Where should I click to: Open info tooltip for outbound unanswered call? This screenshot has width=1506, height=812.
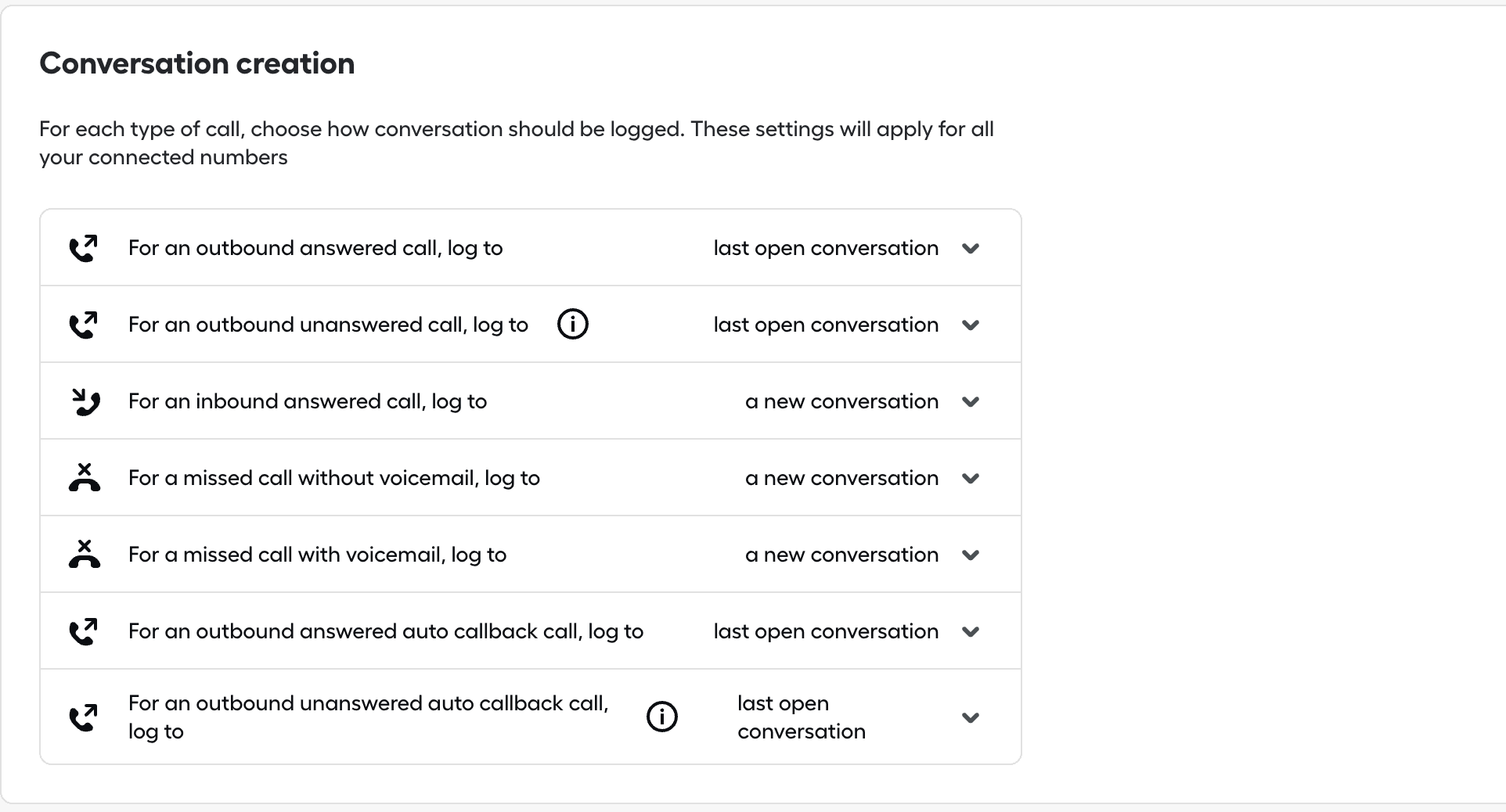(x=573, y=324)
